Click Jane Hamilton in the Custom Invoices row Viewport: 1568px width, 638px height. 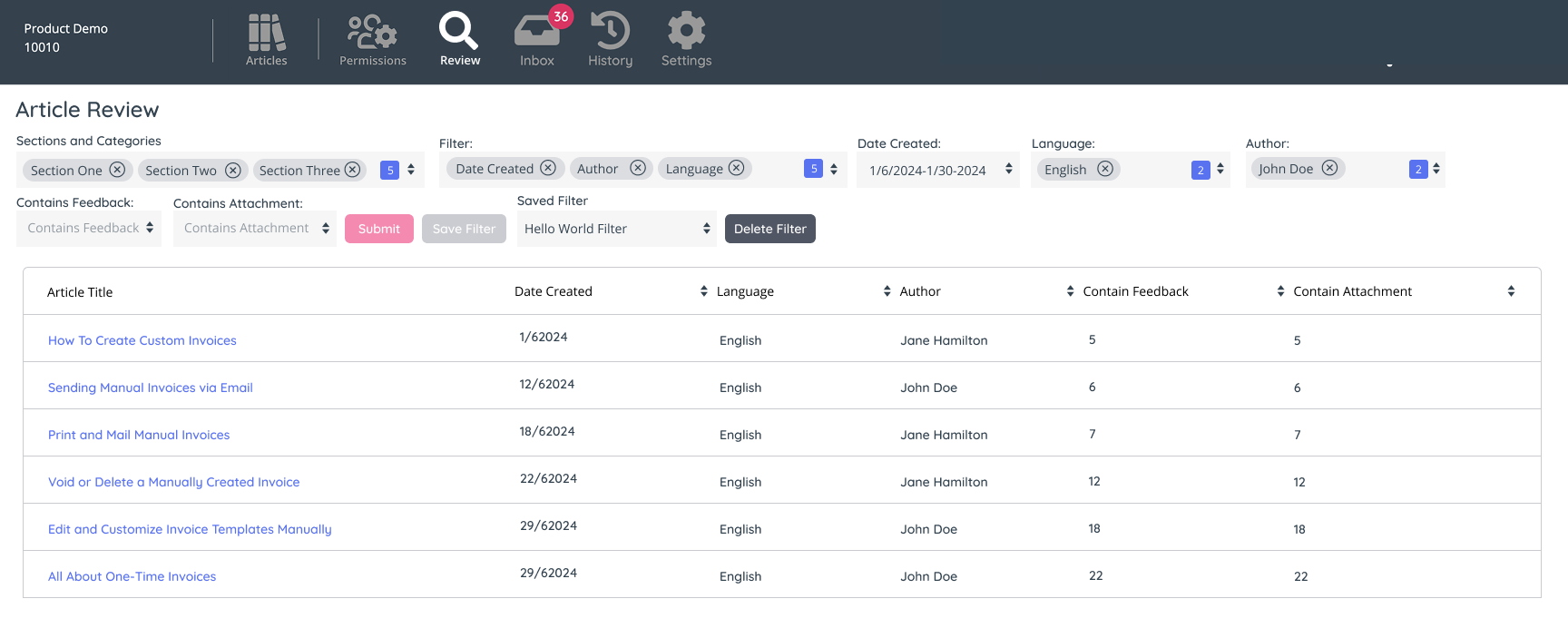(x=944, y=340)
